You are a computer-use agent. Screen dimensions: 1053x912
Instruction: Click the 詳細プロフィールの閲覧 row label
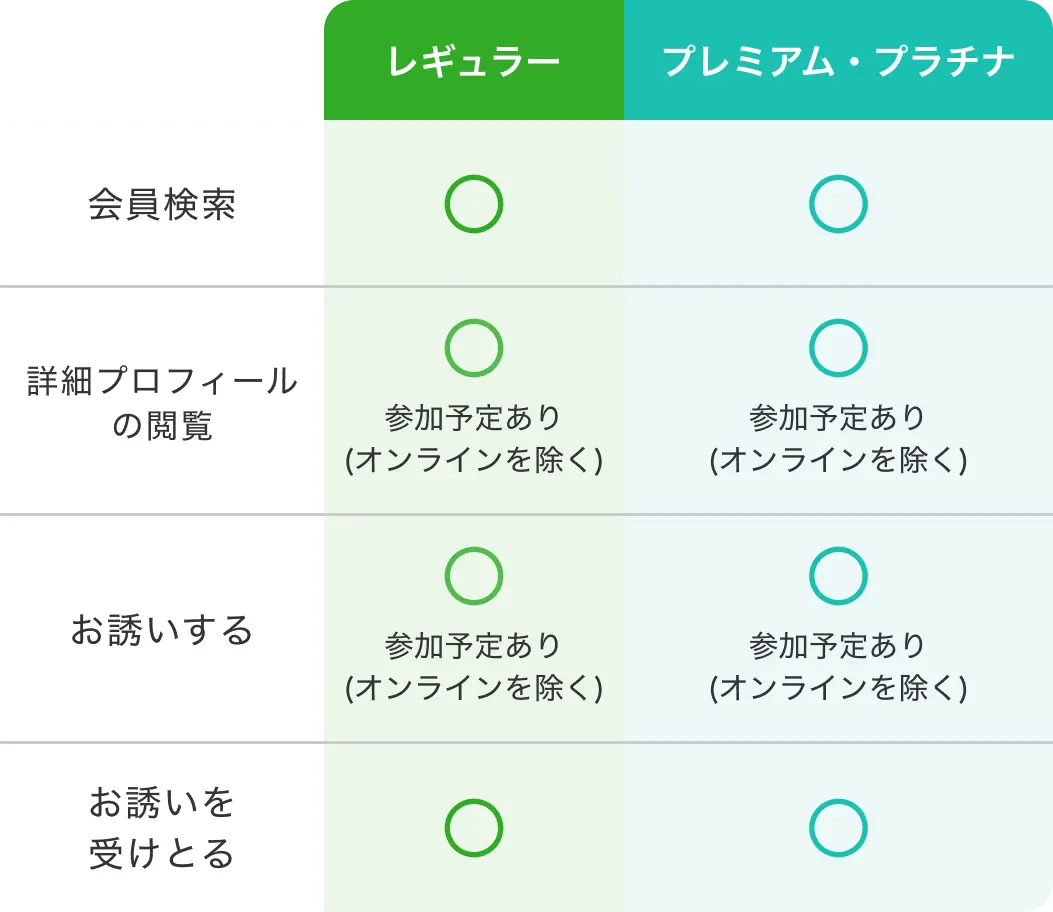click(x=162, y=403)
